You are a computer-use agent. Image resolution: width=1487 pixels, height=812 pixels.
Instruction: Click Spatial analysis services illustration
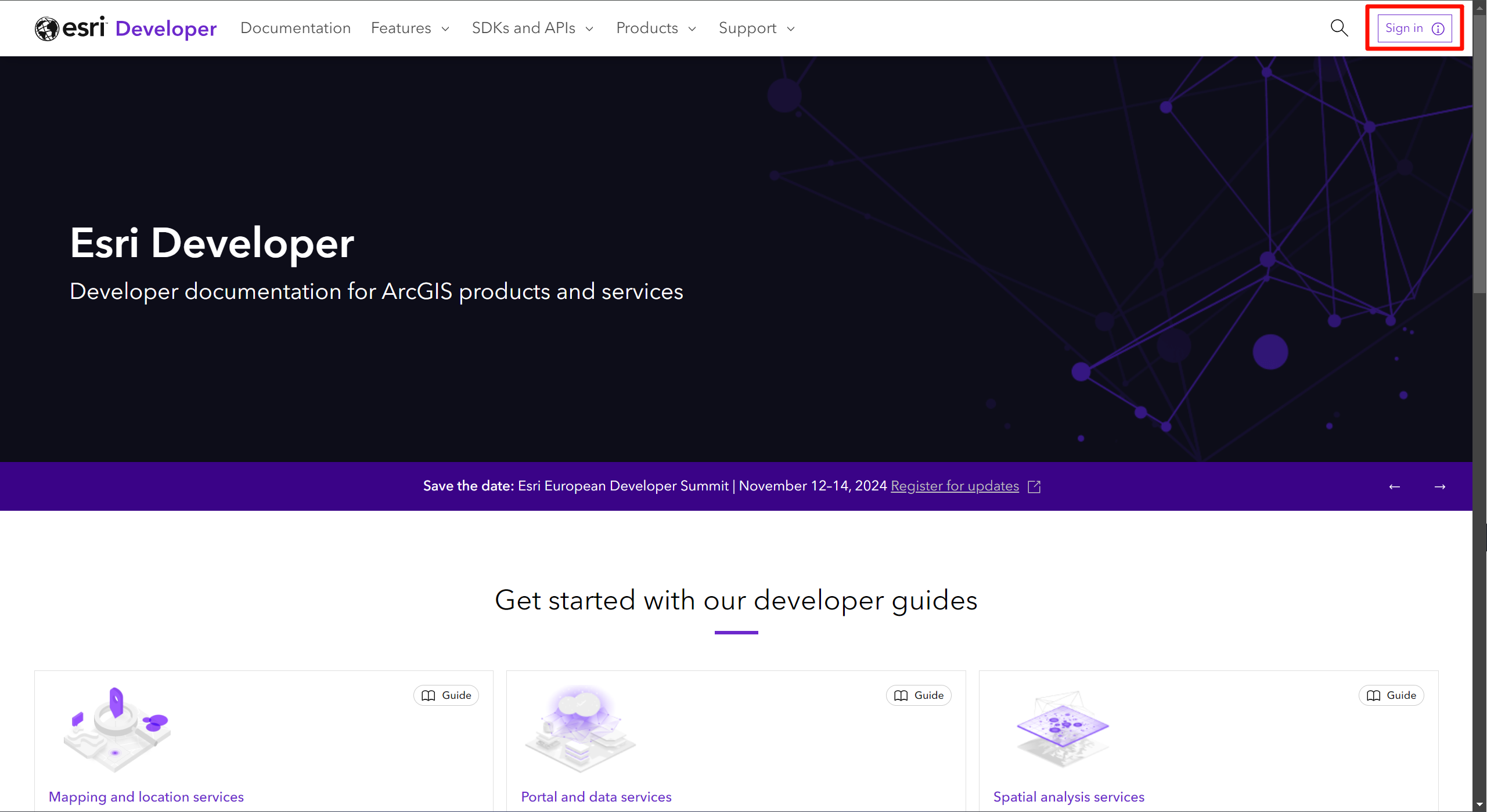(x=1063, y=730)
